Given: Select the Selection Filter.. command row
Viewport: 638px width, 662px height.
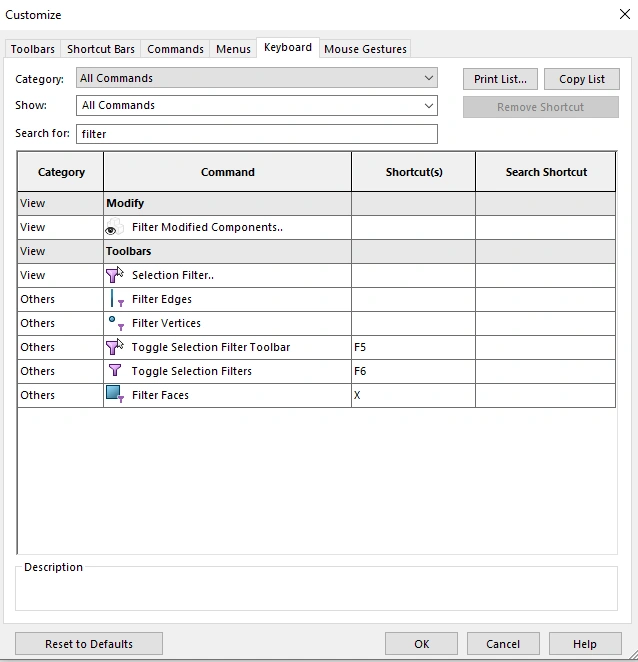Looking at the screenshot, I should tap(317, 275).
